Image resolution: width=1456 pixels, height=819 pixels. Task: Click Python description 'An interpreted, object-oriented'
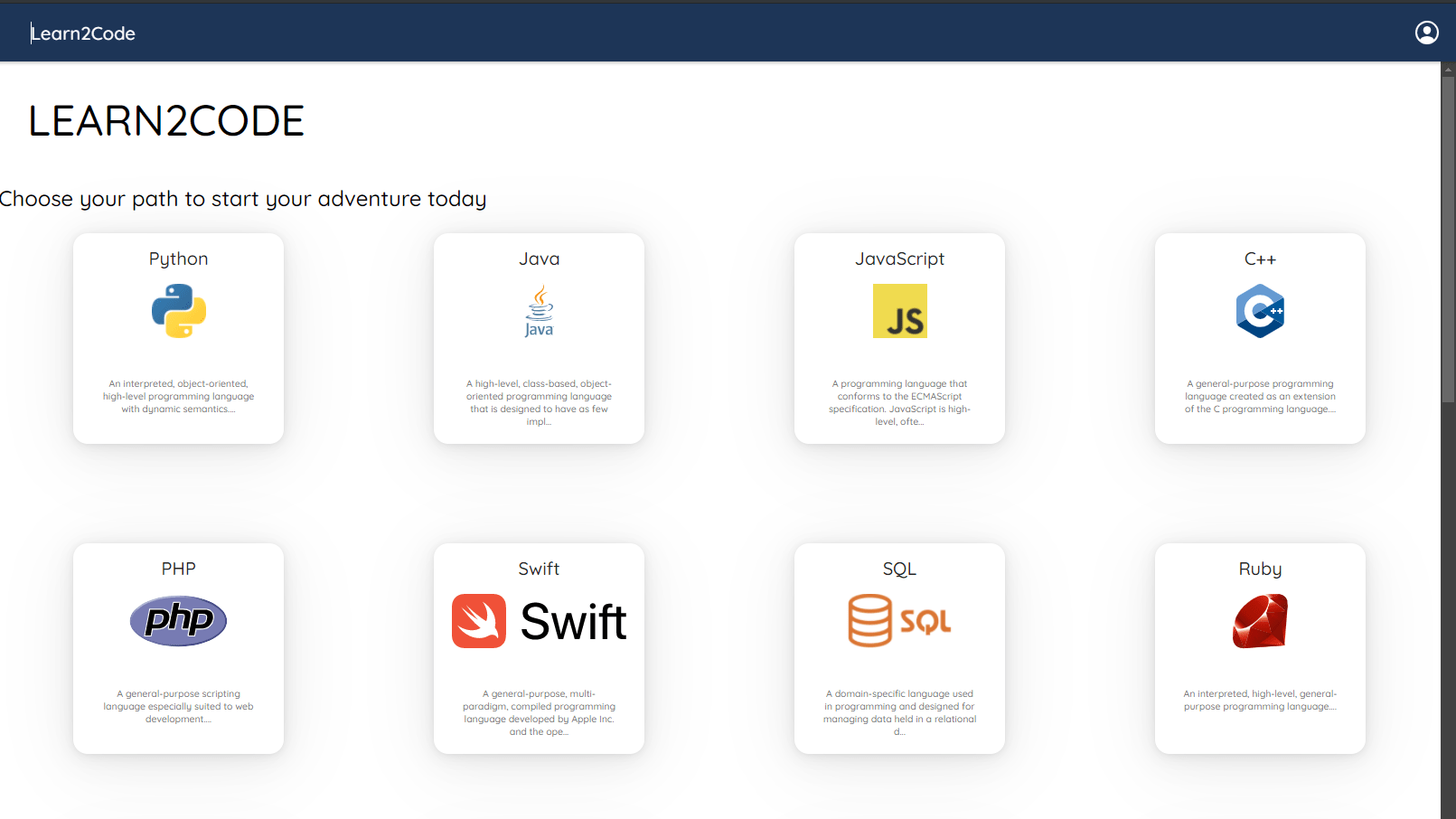coord(179,397)
